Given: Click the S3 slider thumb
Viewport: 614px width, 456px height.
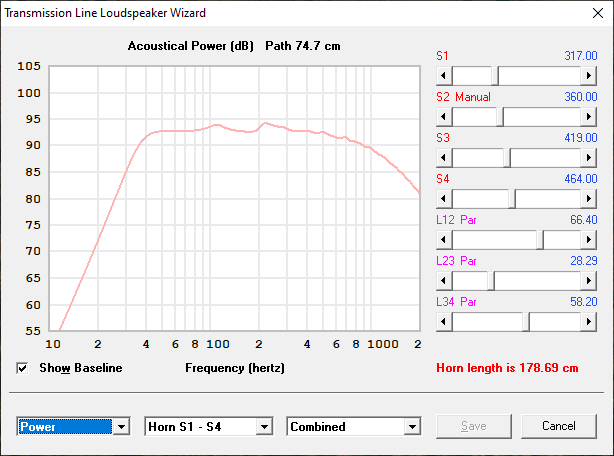Looking at the screenshot, I should tap(507, 158).
